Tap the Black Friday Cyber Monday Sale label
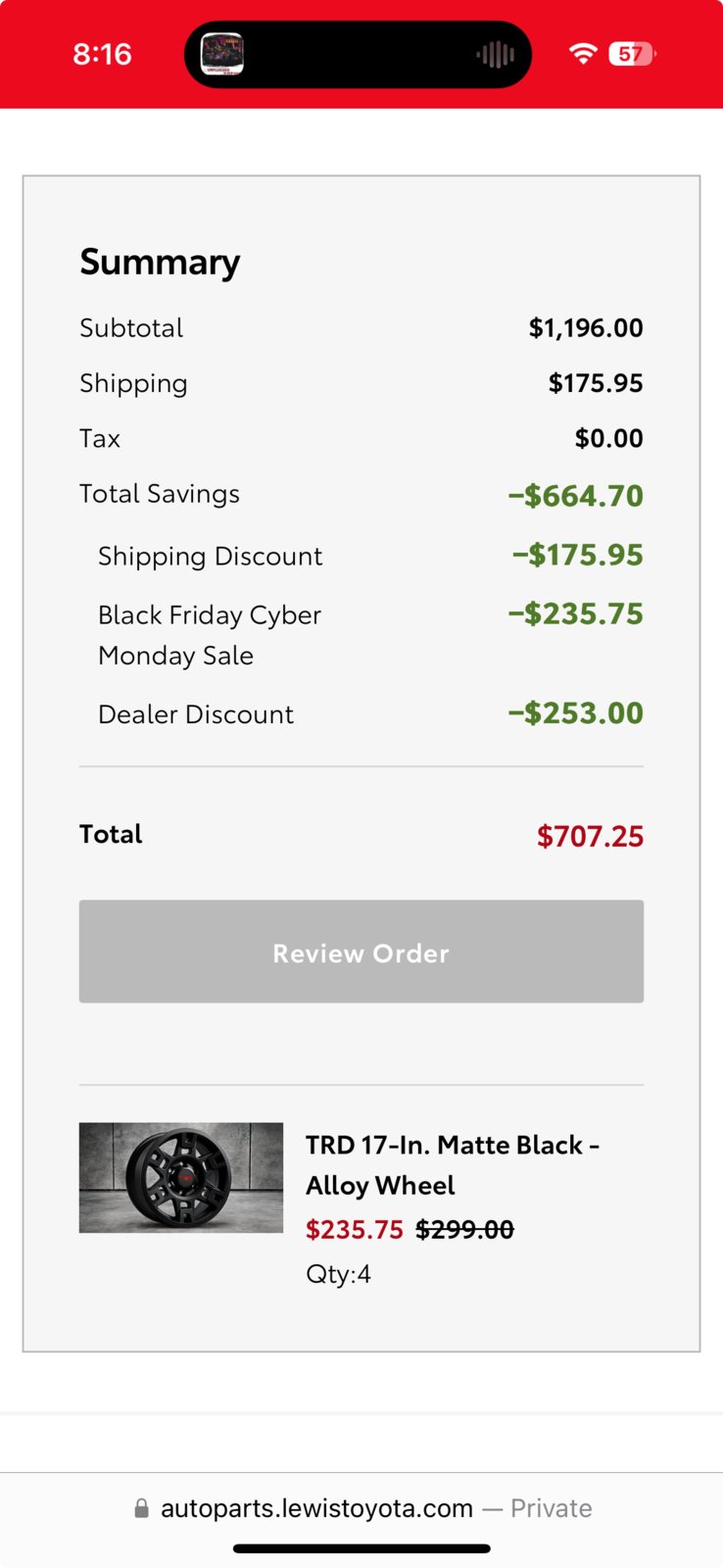Screen dimensions: 723x1568 [210, 635]
